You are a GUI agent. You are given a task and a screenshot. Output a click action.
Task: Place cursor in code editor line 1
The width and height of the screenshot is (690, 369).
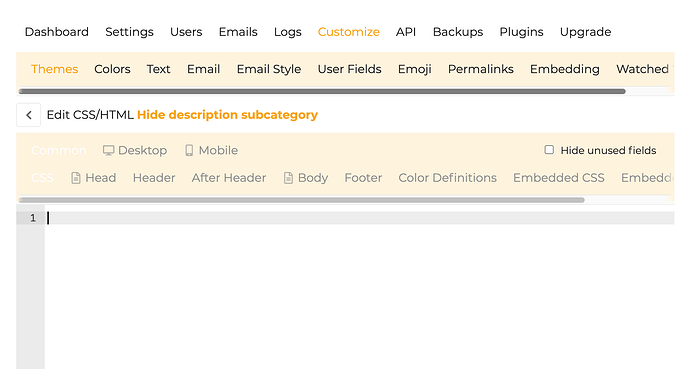360,218
